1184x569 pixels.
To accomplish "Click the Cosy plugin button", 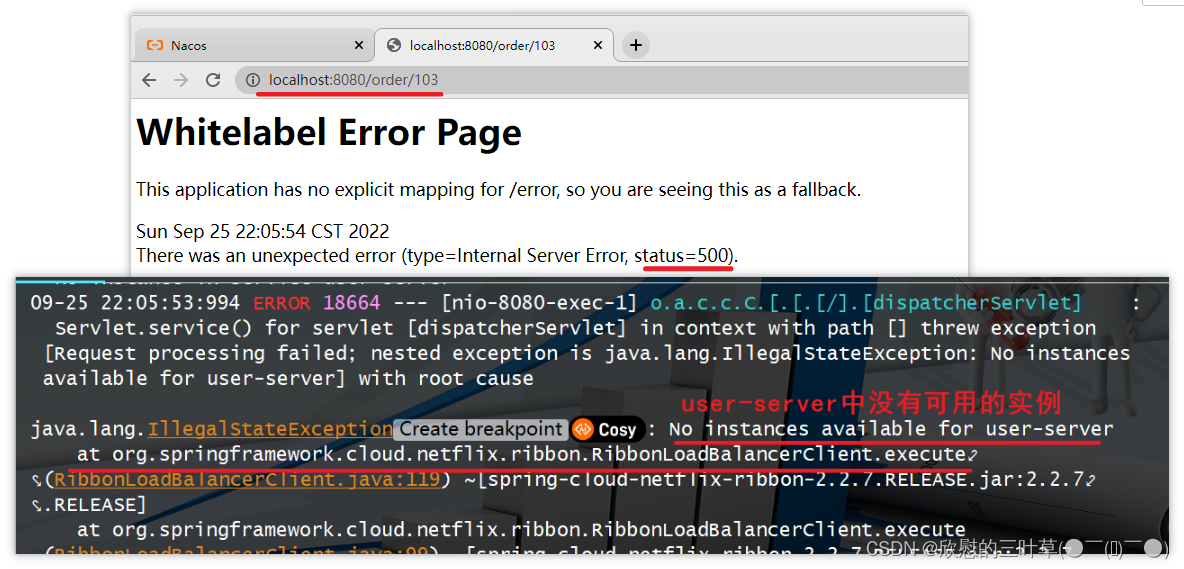I will tap(607, 429).
